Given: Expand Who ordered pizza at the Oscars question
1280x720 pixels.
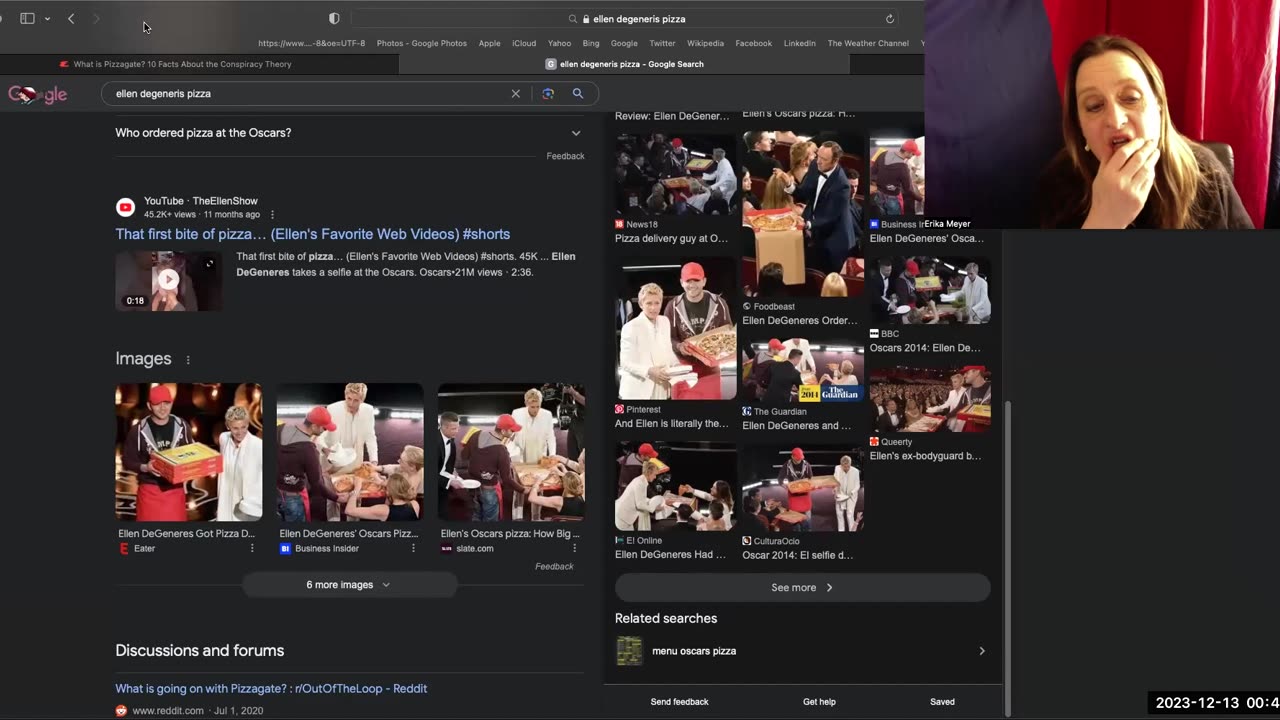Looking at the screenshot, I should coord(349,132).
